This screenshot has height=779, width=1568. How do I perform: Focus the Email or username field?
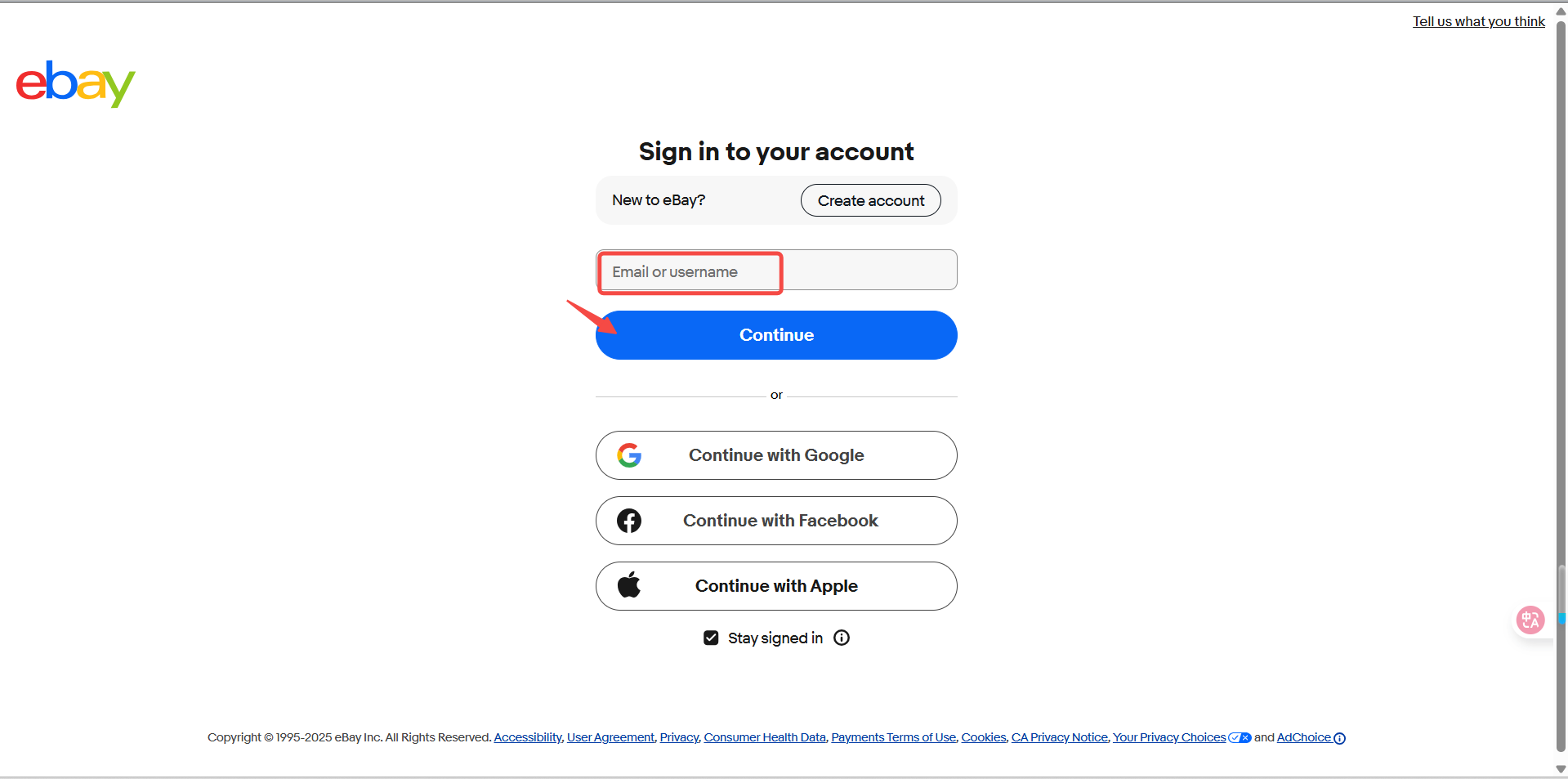point(776,271)
